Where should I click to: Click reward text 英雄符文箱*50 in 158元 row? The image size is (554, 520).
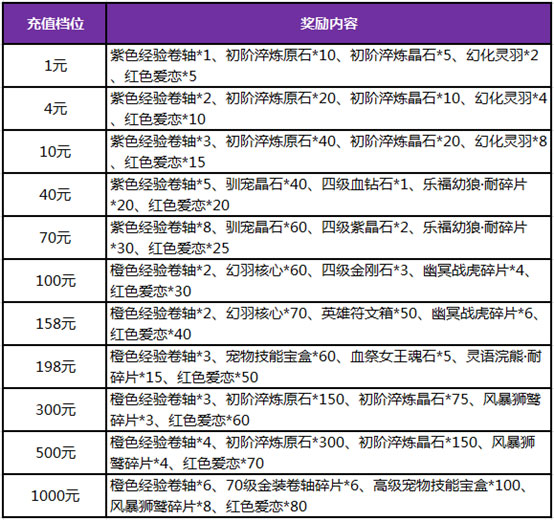pyautogui.click(x=369, y=313)
